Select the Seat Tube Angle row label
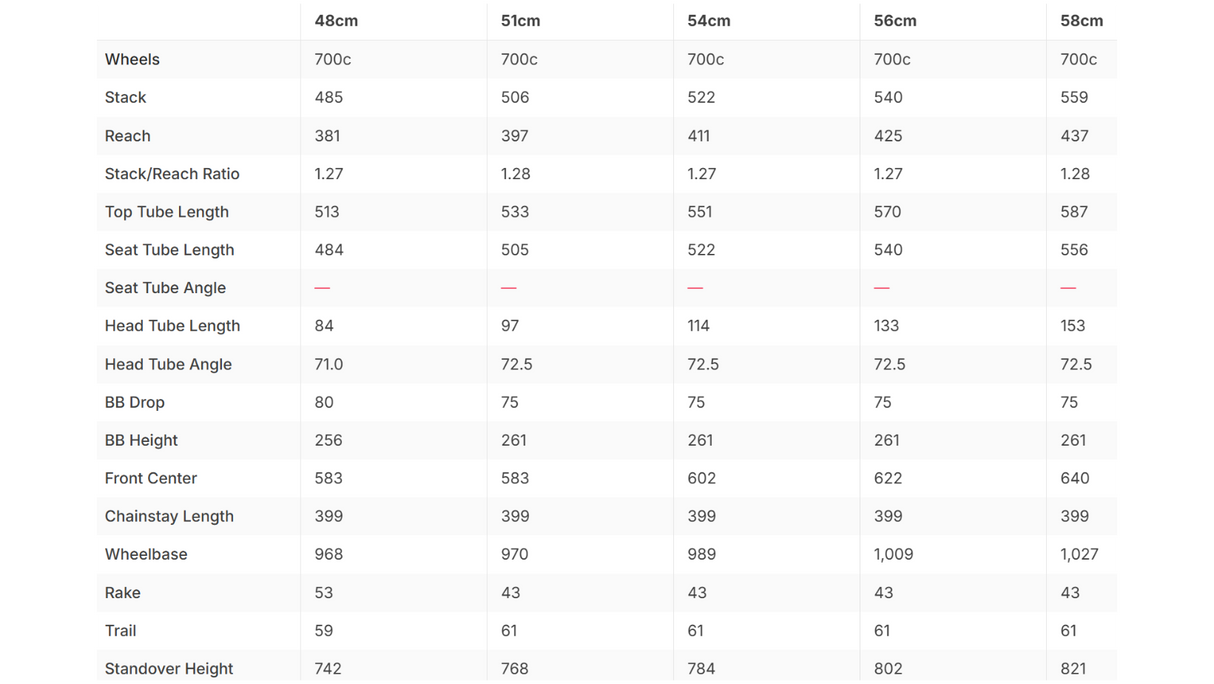The width and height of the screenshot is (1214, 684). click(165, 288)
